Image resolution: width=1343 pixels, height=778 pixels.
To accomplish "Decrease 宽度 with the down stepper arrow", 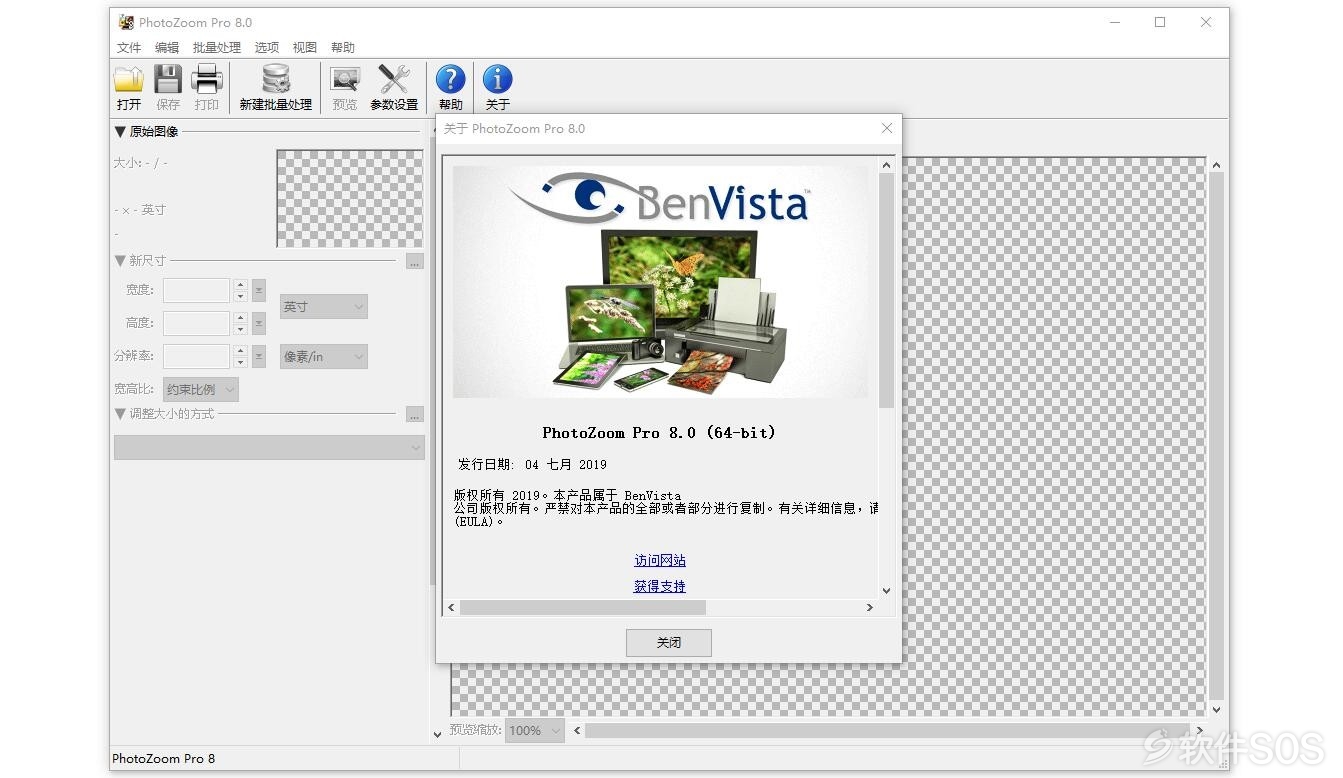I will (240, 296).
